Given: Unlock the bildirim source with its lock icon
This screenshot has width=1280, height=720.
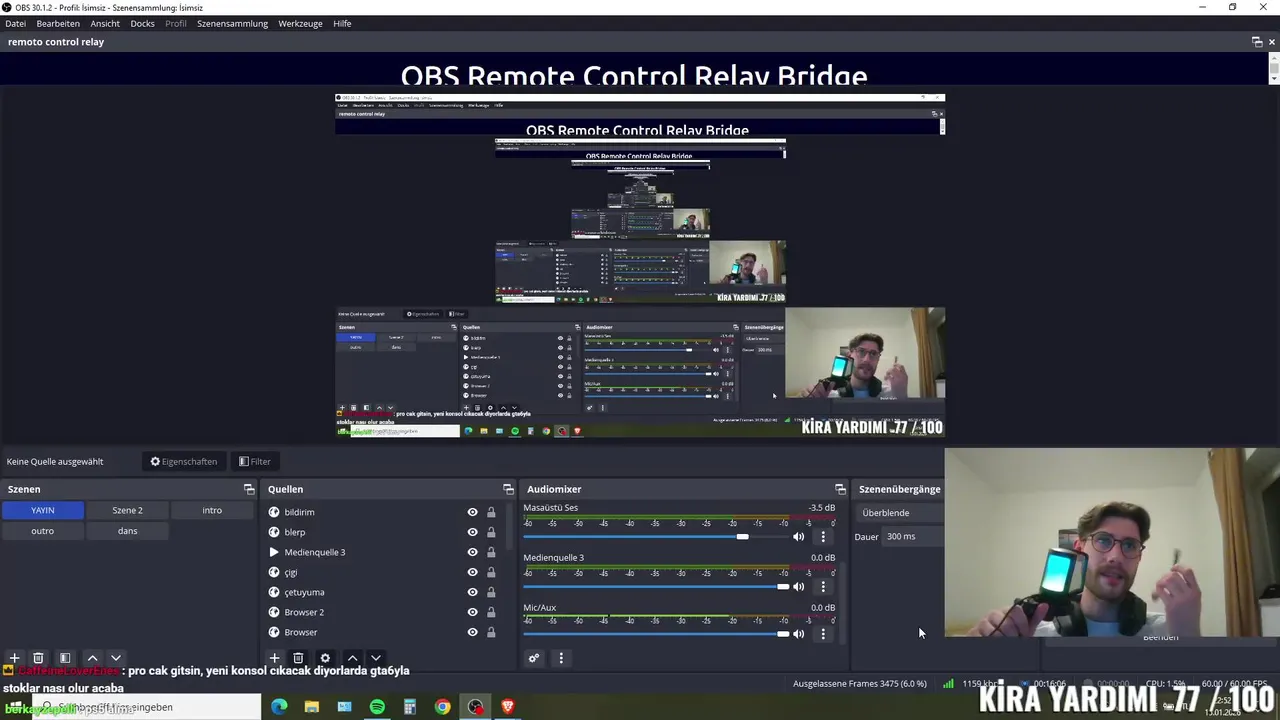Looking at the screenshot, I should tap(491, 512).
